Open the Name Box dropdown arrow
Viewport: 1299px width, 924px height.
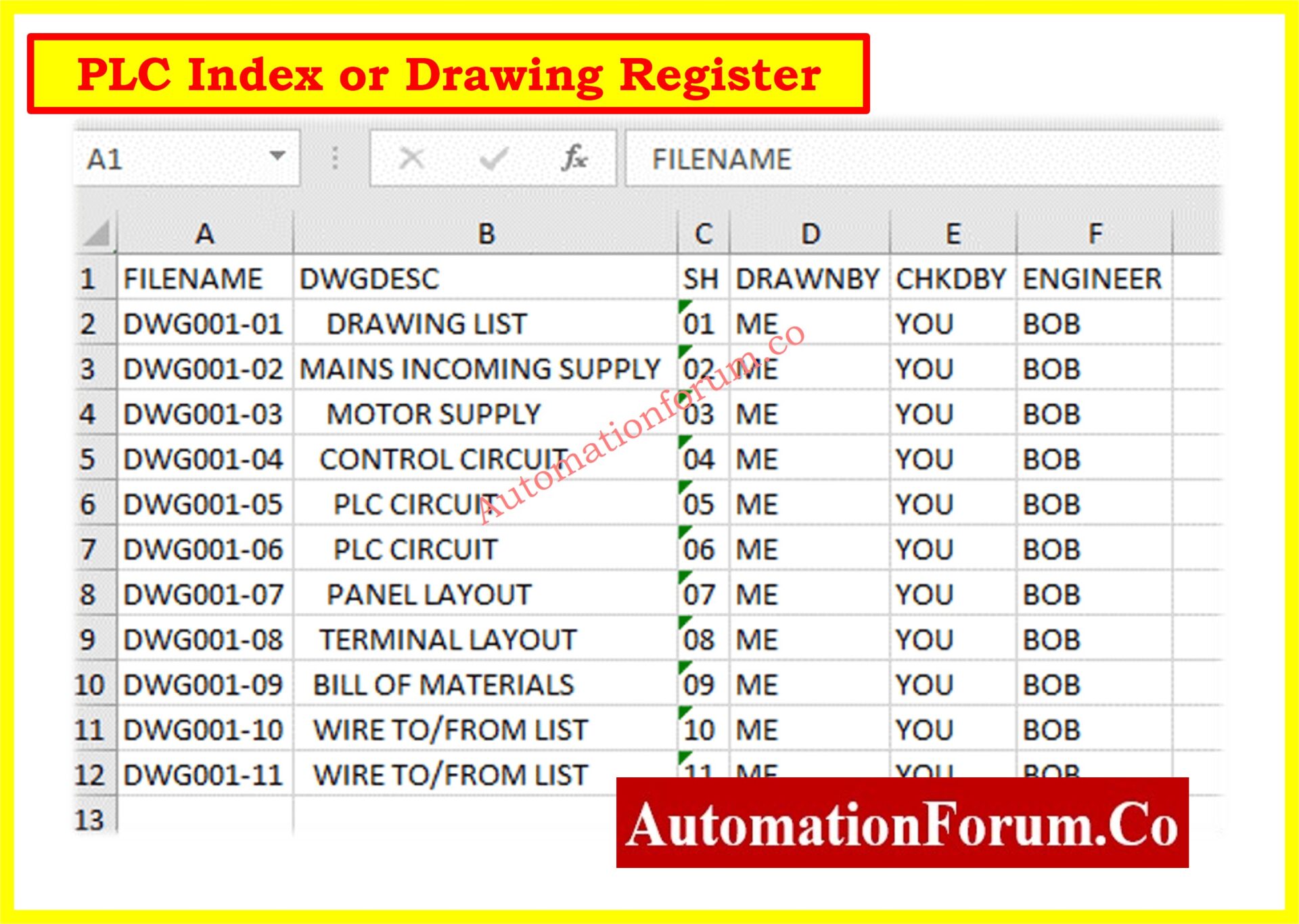point(277,156)
